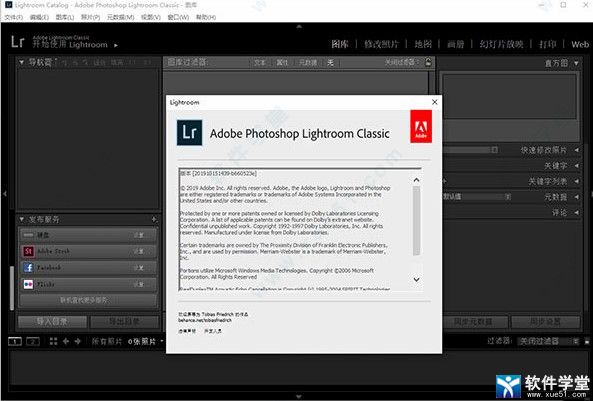Click the Lr logo in about dialog
Screen dimensions: 593x401
click(x=189, y=133)
